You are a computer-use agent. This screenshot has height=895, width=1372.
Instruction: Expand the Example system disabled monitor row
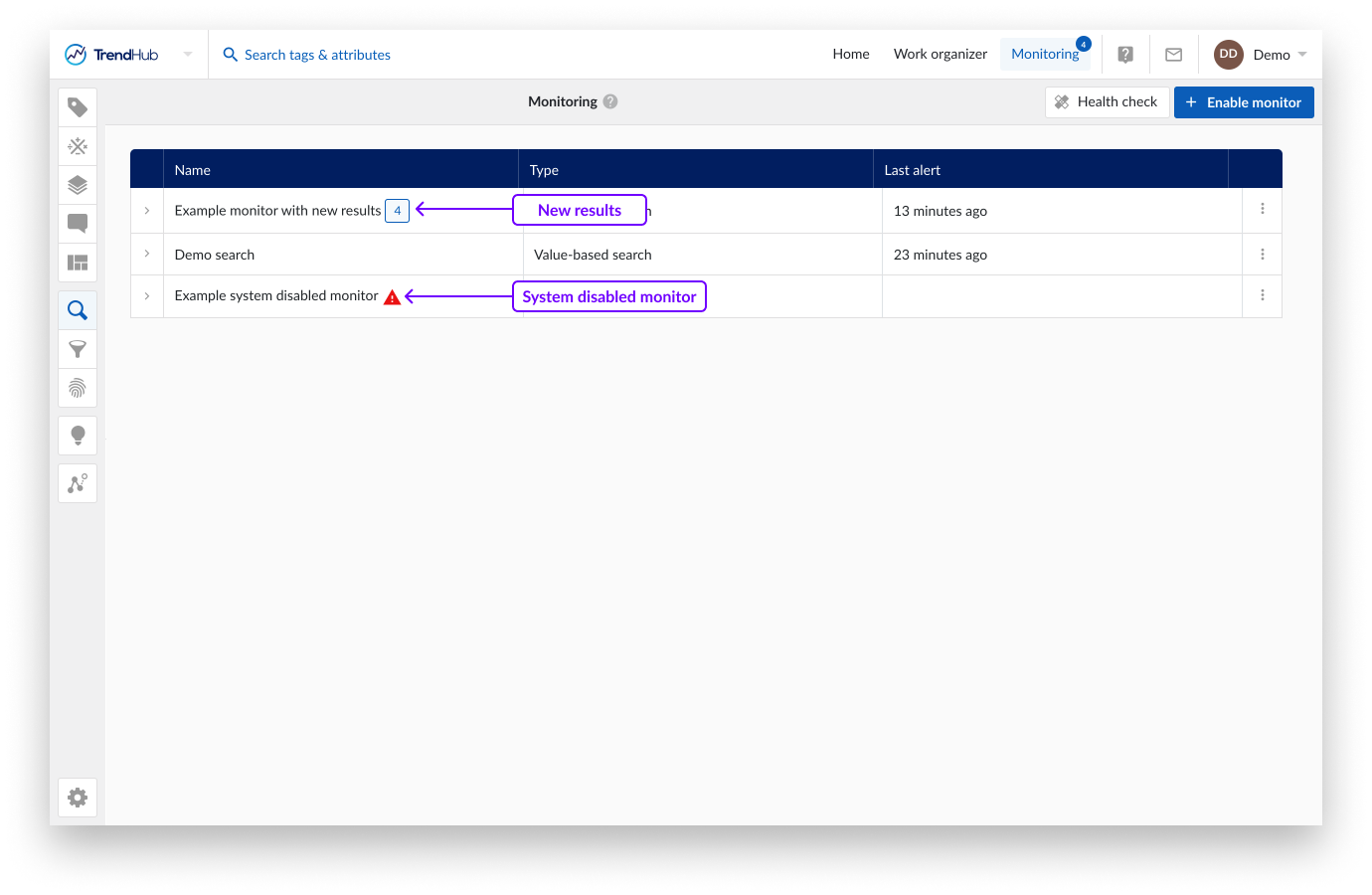tap(147, 296)
